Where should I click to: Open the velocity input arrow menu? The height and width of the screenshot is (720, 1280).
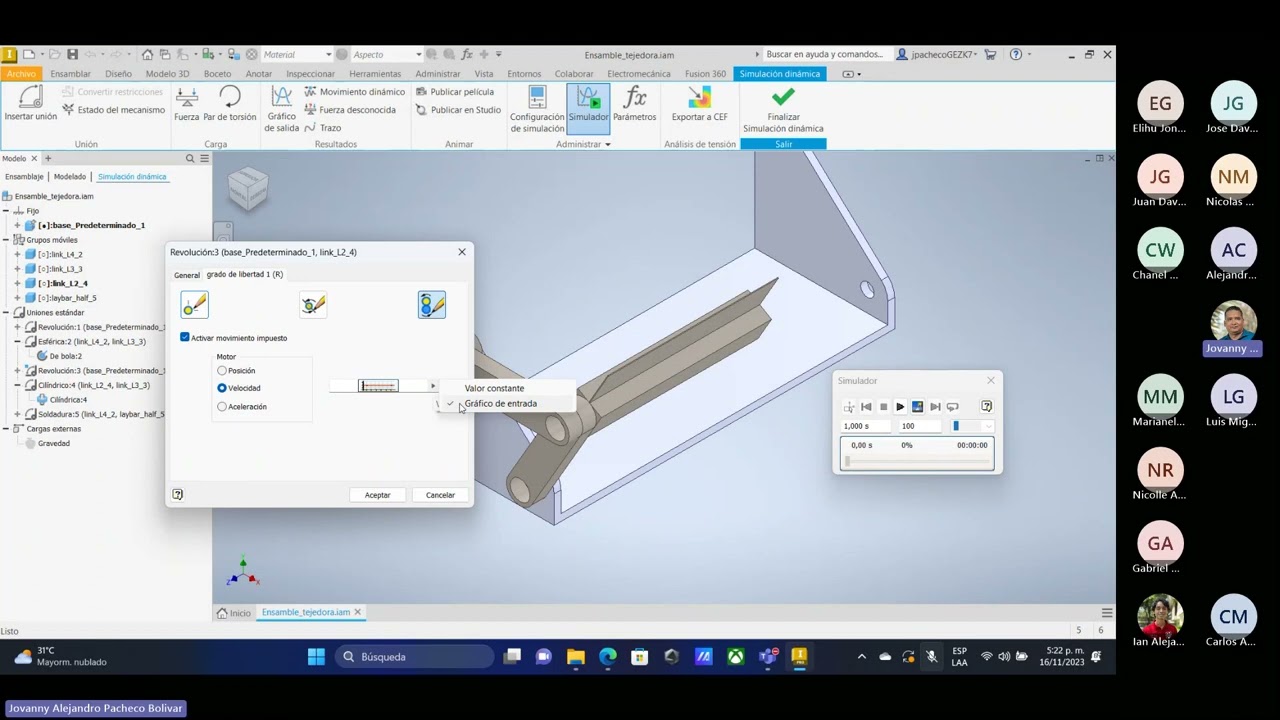[x=433, y=386]
